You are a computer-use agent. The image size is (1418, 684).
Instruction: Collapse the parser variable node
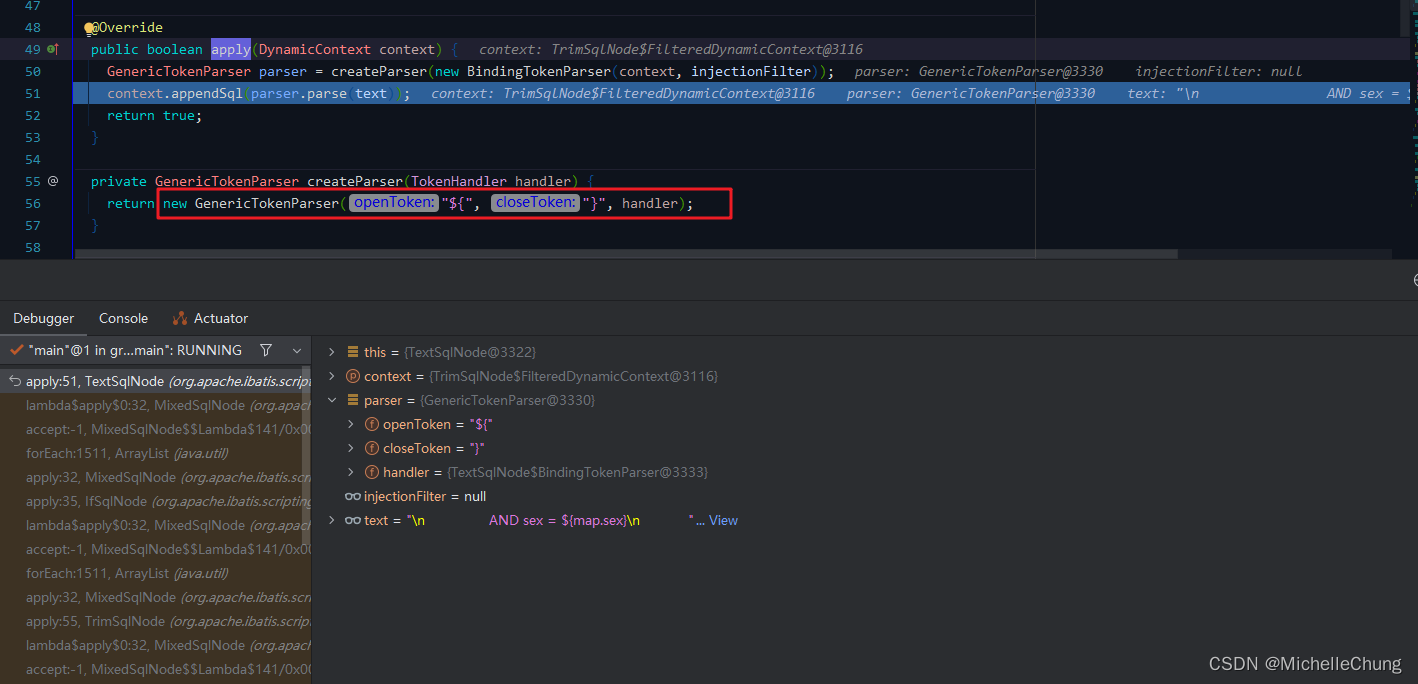click(332, 400)
